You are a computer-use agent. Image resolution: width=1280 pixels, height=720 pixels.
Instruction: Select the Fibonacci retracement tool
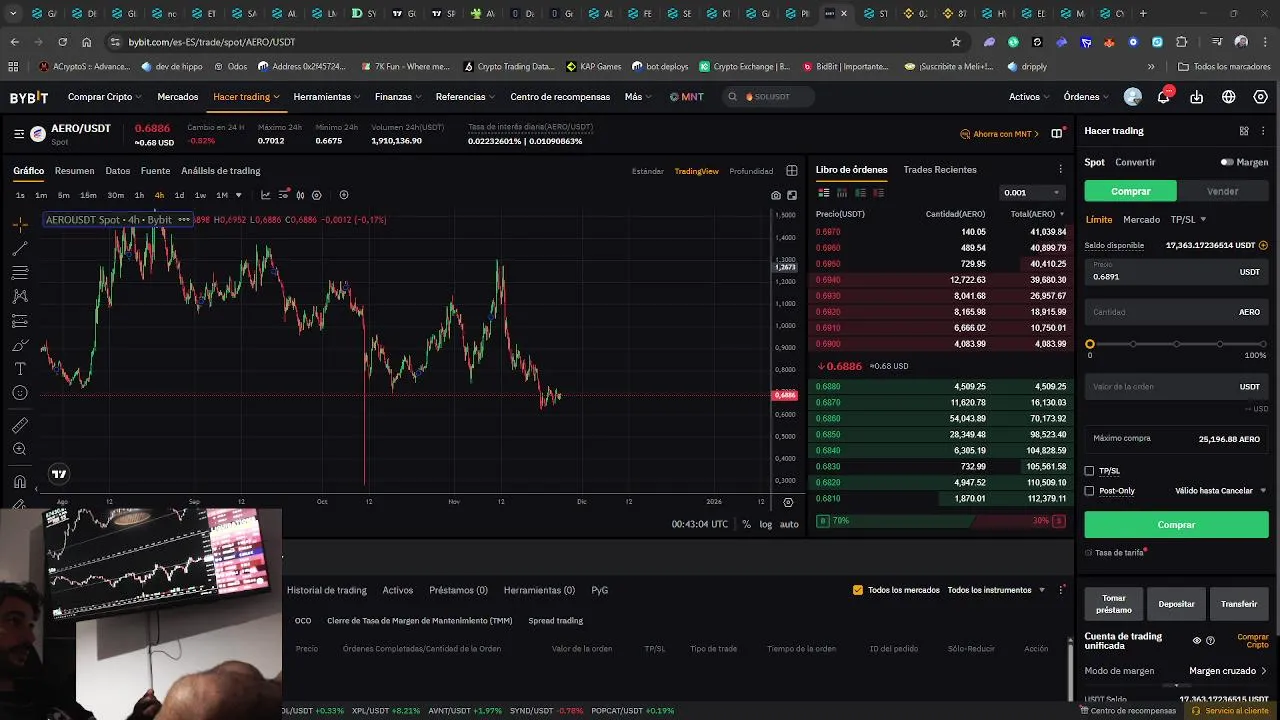20,272
